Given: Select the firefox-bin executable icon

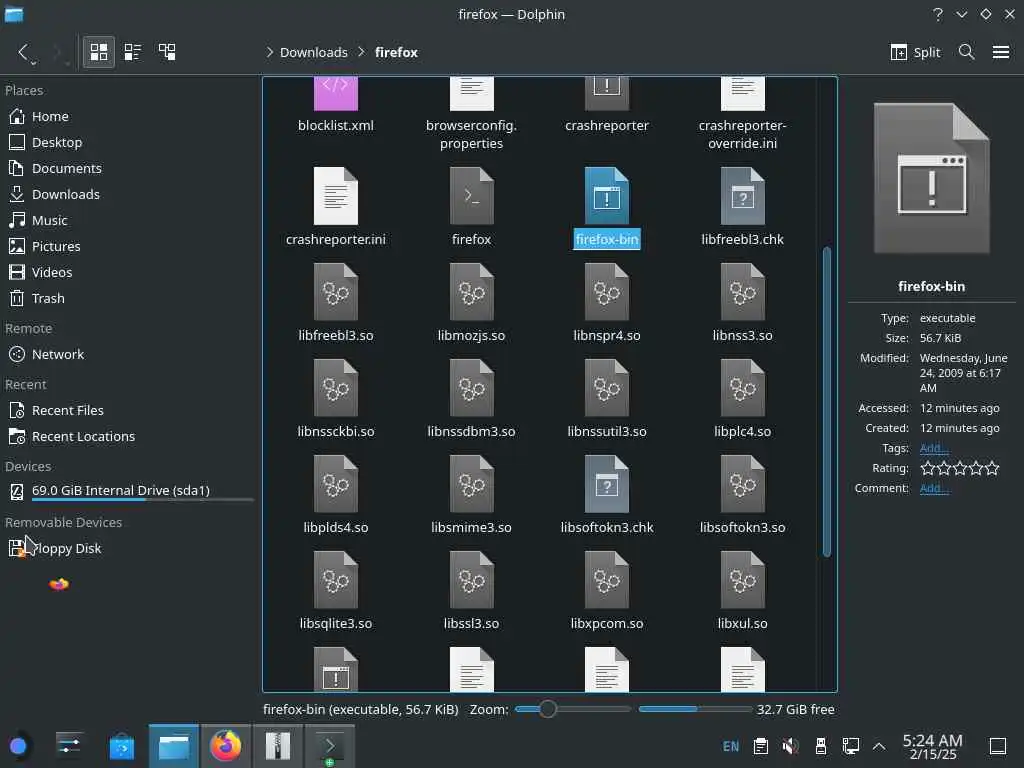Looking at the screenshot, I should tap(607, 196).
